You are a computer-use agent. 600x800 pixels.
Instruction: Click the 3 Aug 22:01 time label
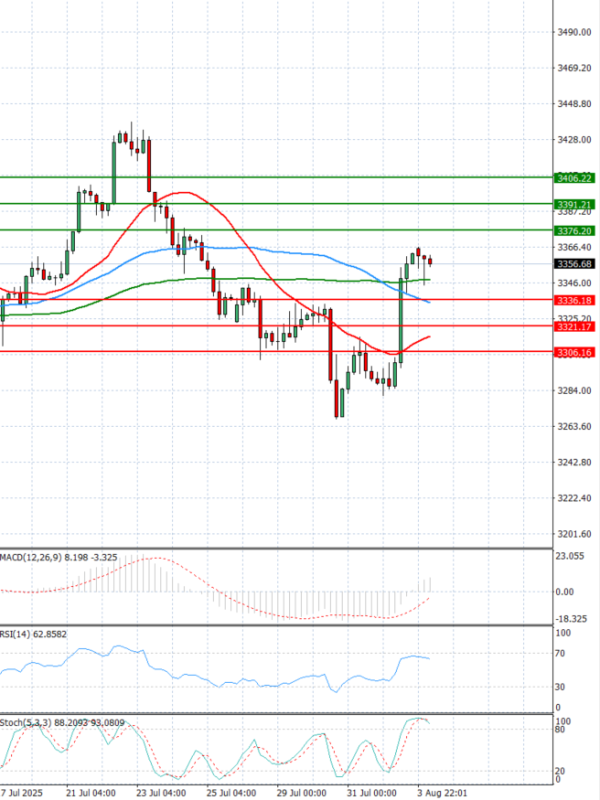(442, 793)
